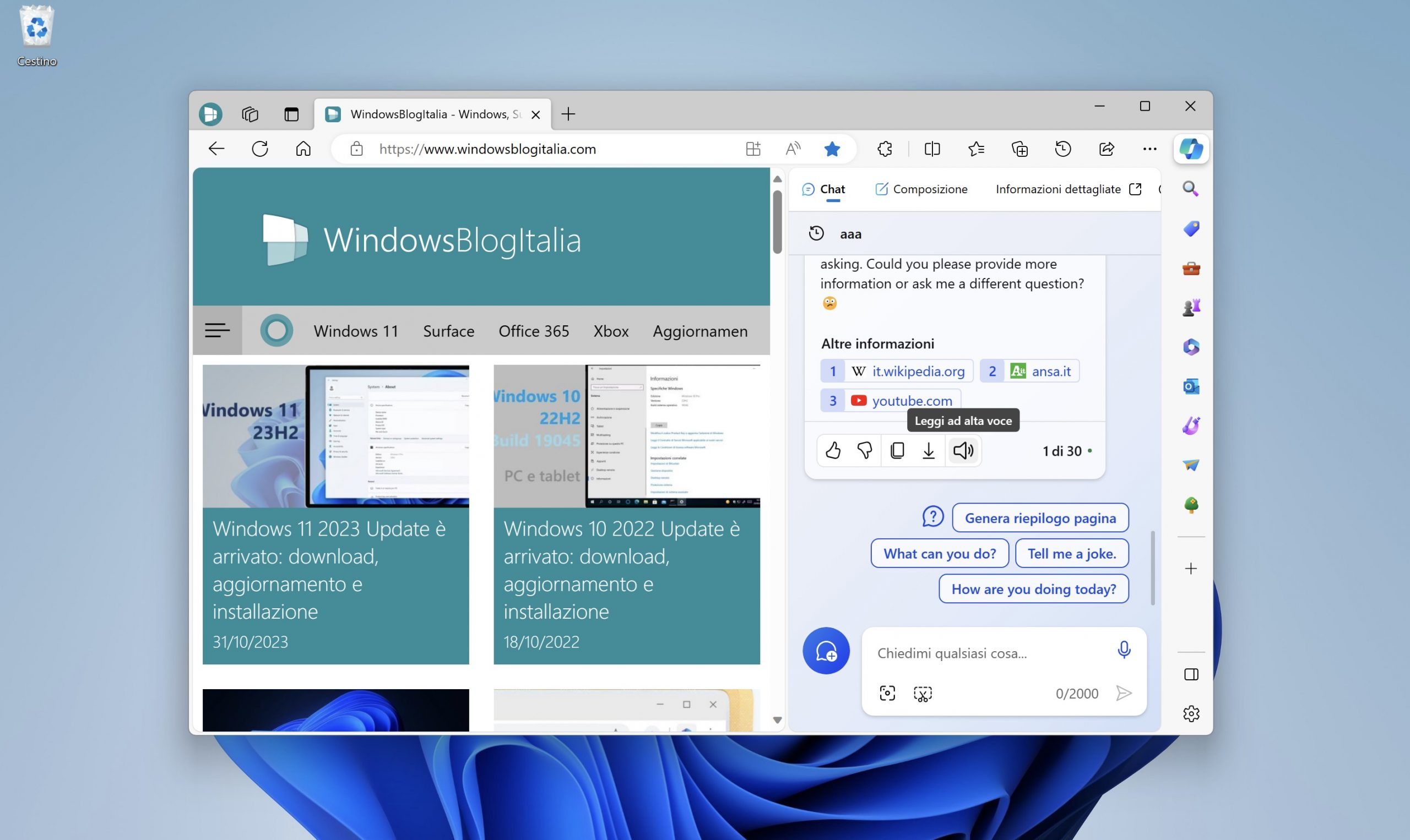Screen dimensions: 1410x840
Task: Toggle the sidebar visibility icon
Action: pyautogui.click(x=1191, y=674)
